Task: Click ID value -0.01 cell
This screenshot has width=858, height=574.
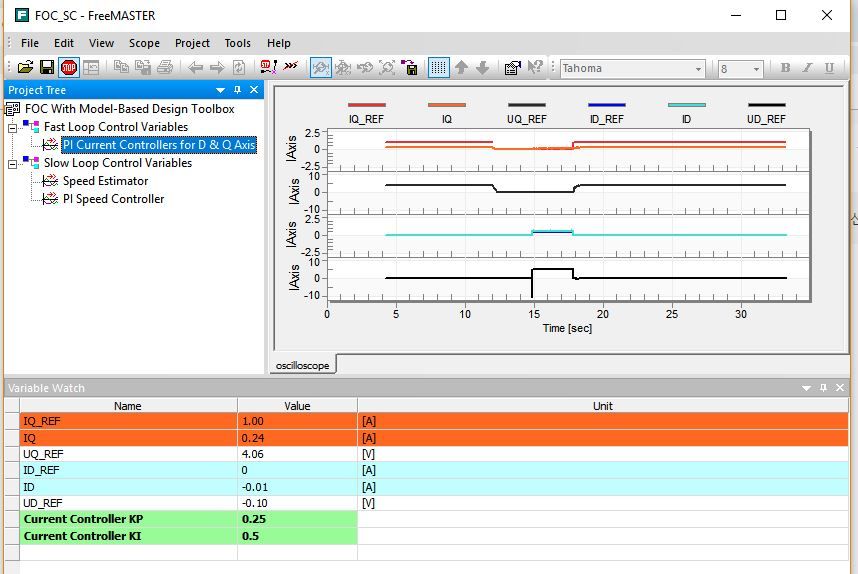Action: pyautogui.click(x=297, y=487)
